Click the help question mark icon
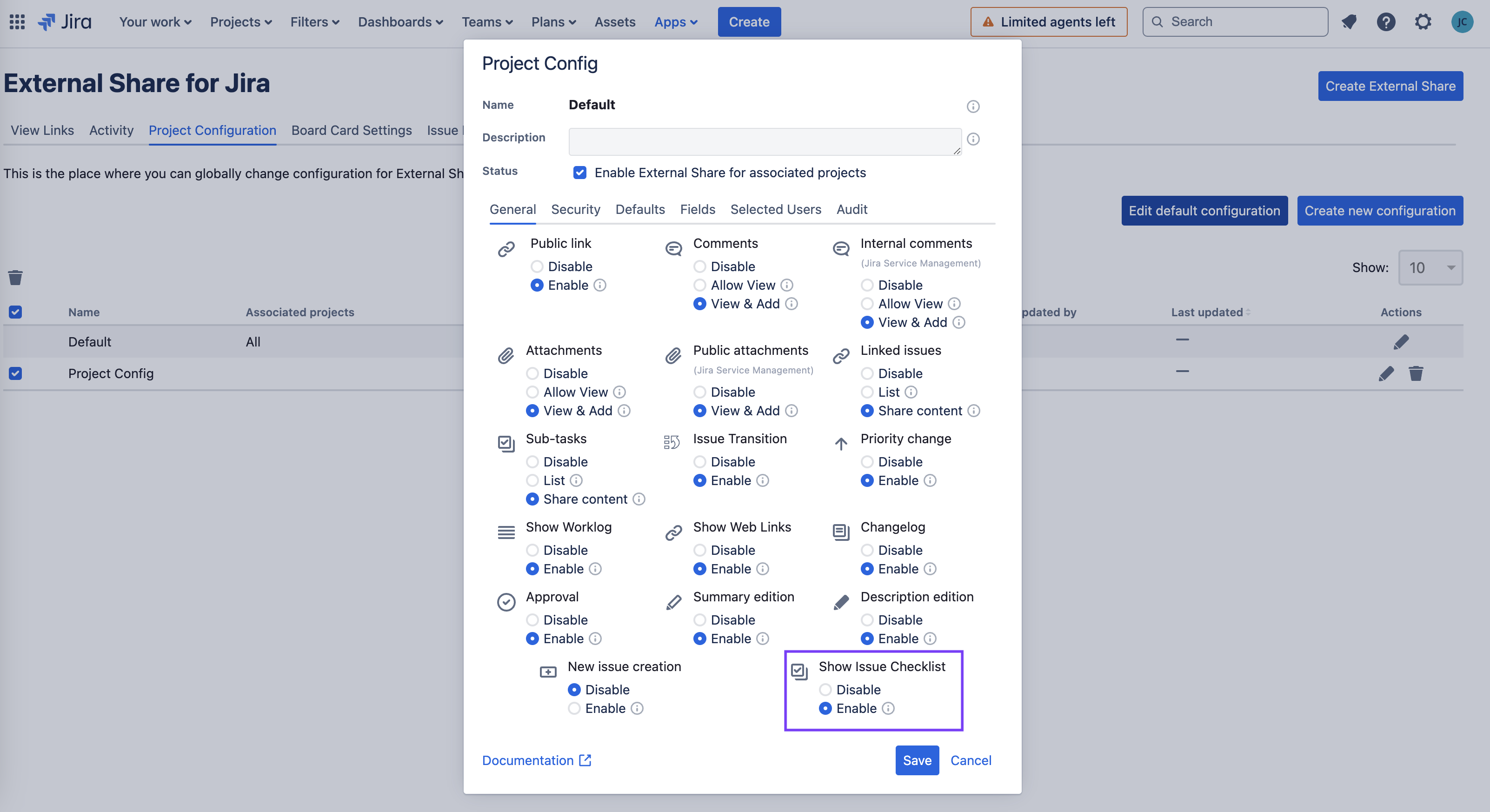The image size is (1490, 812). [1386, 22]
